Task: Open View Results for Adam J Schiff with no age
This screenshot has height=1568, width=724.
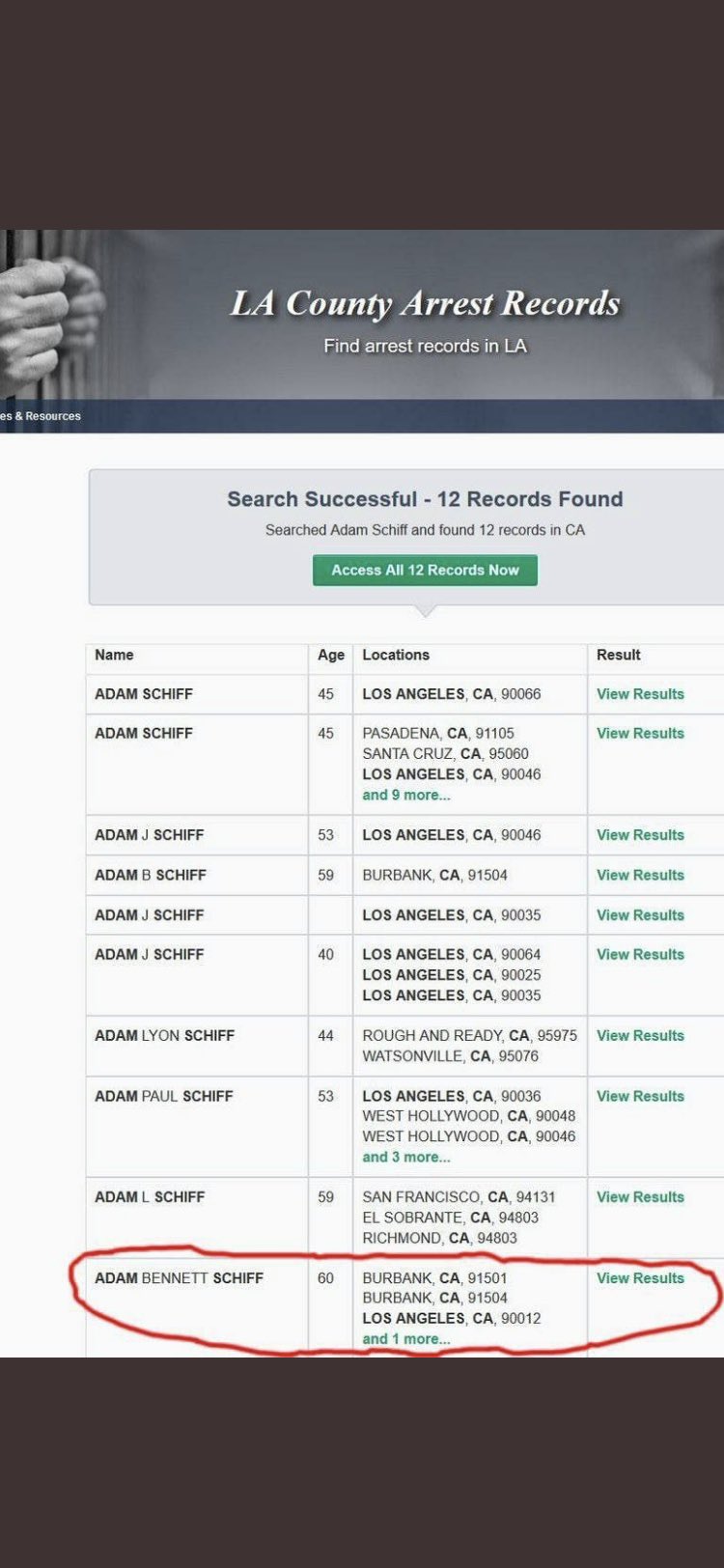Action: (x=640, y=915)
